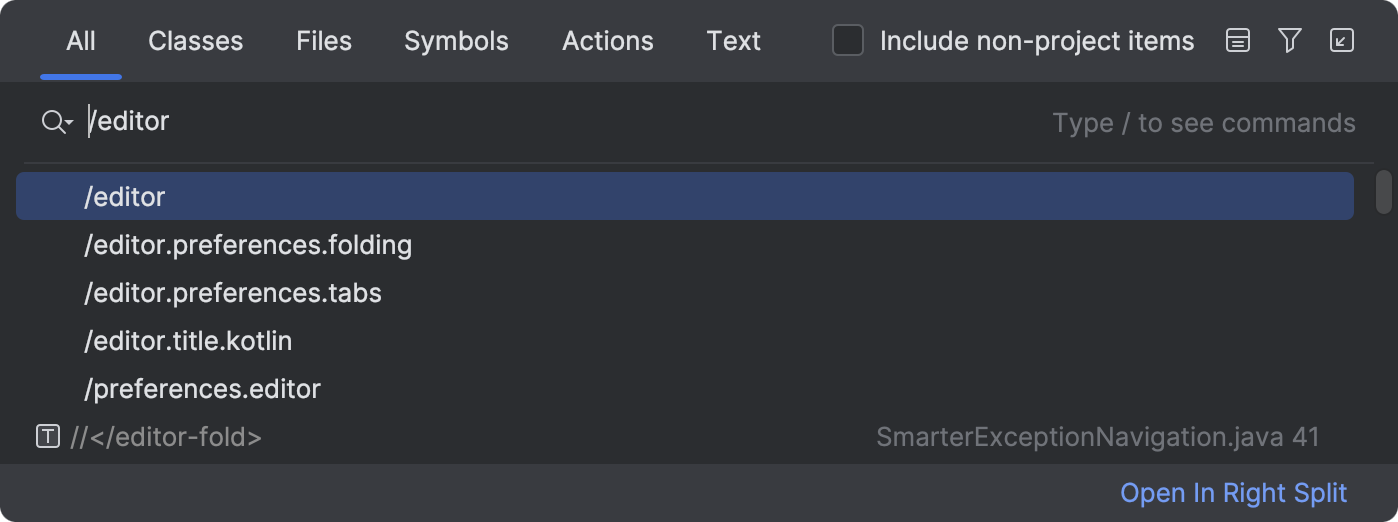Pick the /editor.preferences.tabs entry
This screenshot has width=1398, height=522.
click(x=685, y=292)
